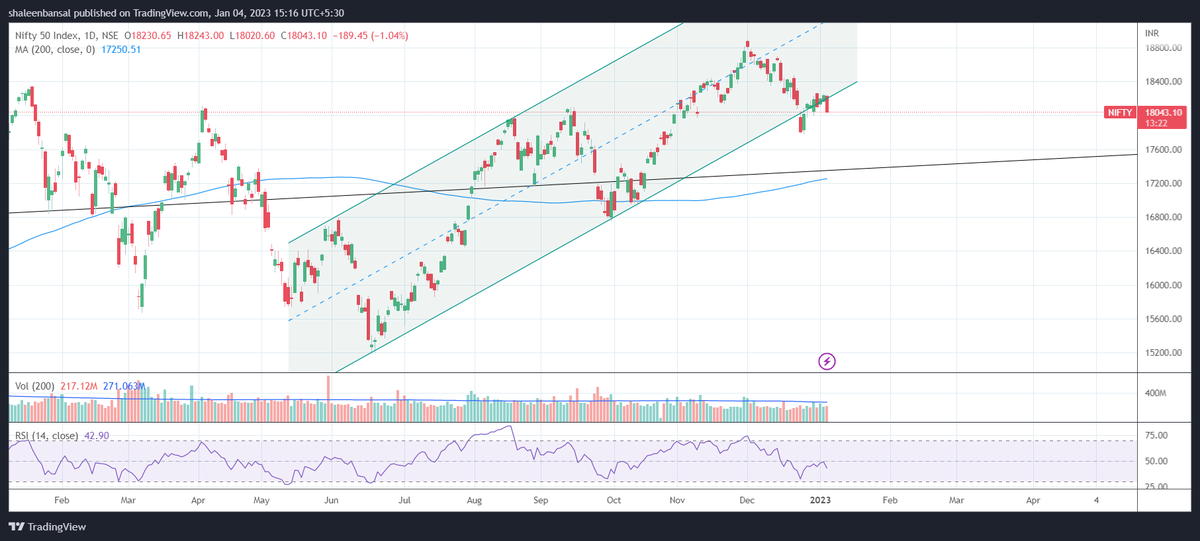Click the countdown timer 13:22 under the price label

coord(1156,124)
